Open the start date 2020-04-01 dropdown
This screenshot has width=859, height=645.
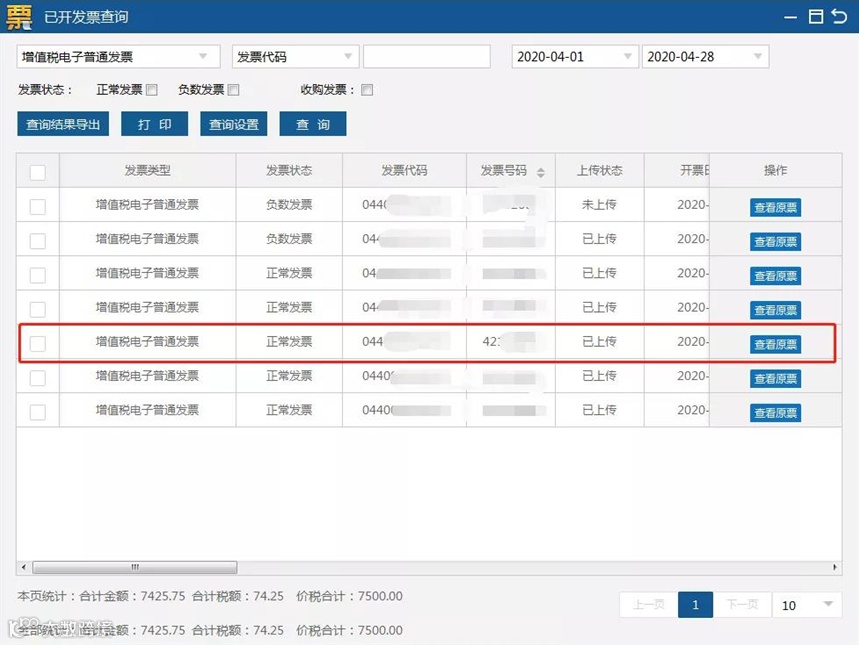point(575,56)
